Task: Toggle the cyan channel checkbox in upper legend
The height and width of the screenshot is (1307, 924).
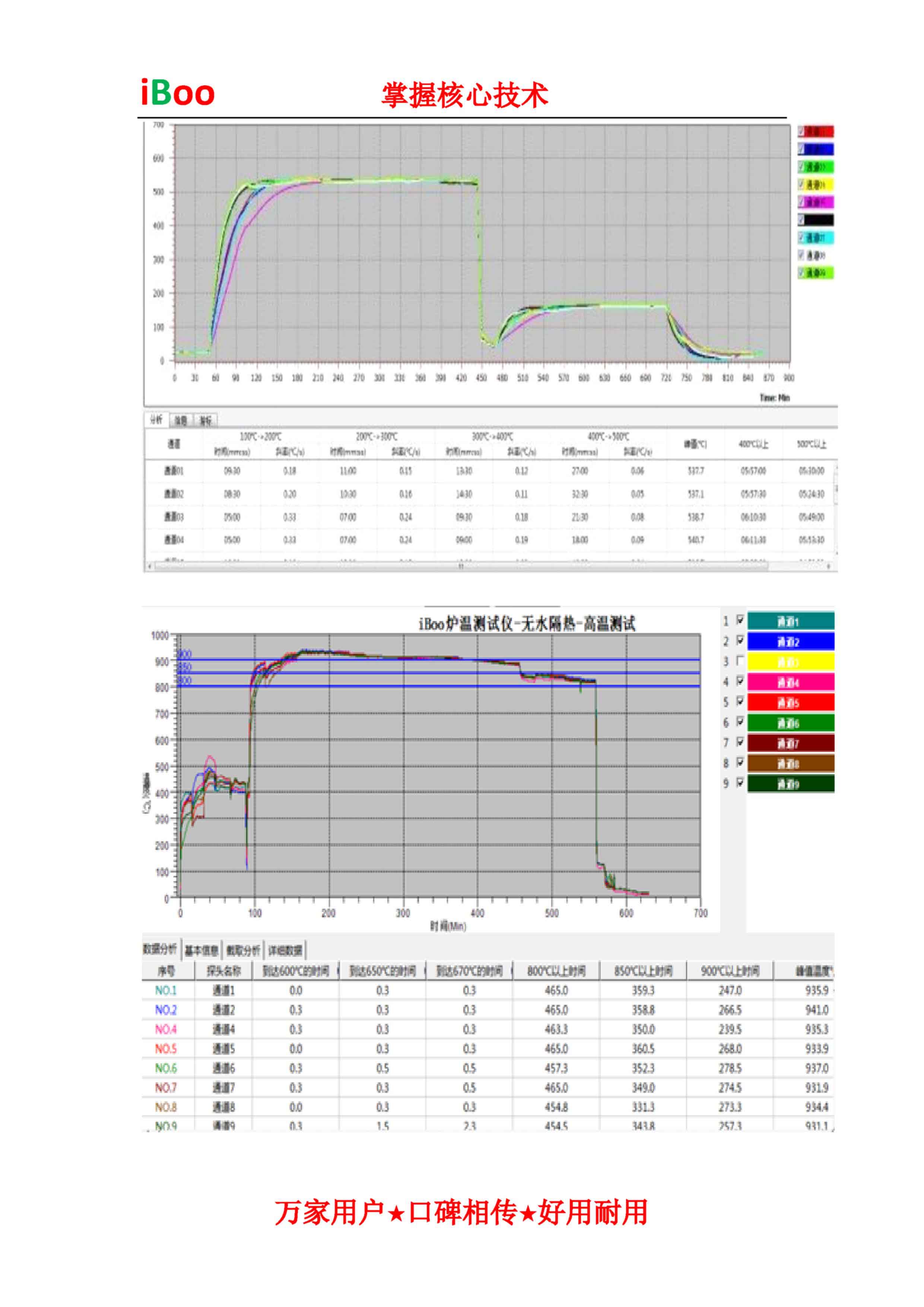Action: [802, 237]
